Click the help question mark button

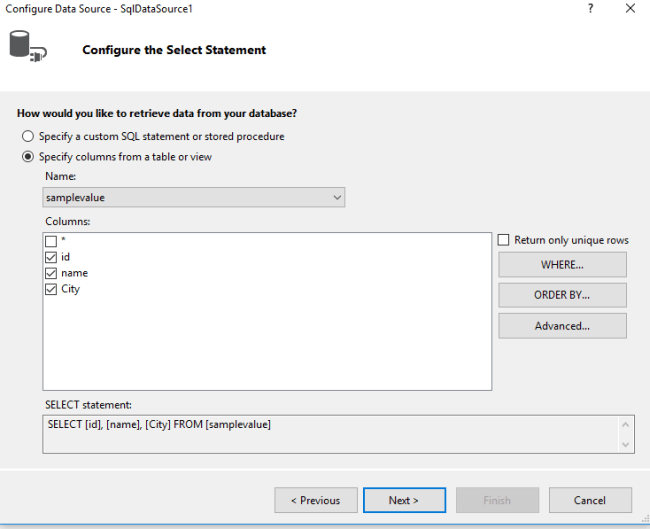590,8
